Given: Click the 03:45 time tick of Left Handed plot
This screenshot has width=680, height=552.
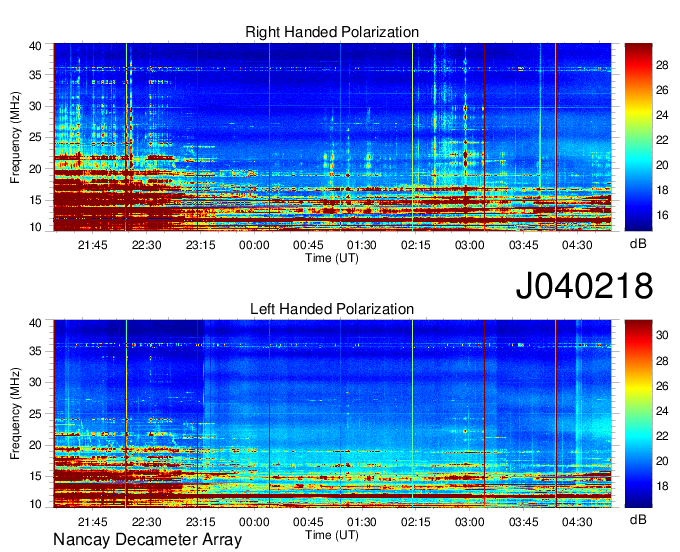Looking at the screenshot, I should pos(523,522).
